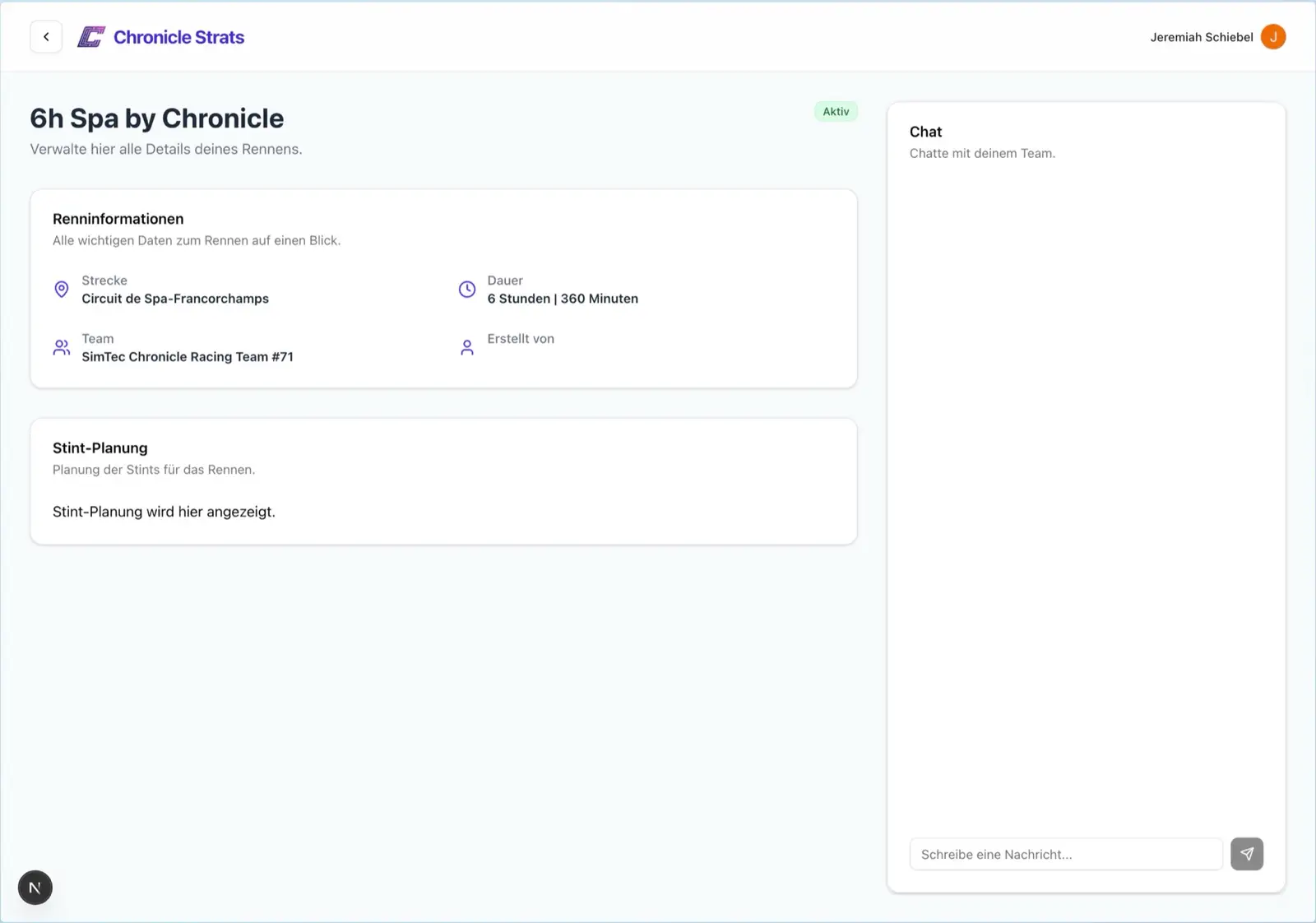Click the SimTec Chronicle Racing Team #71 text
Viewport: 1316px width, 923px height.
click(x=188, y=357)
